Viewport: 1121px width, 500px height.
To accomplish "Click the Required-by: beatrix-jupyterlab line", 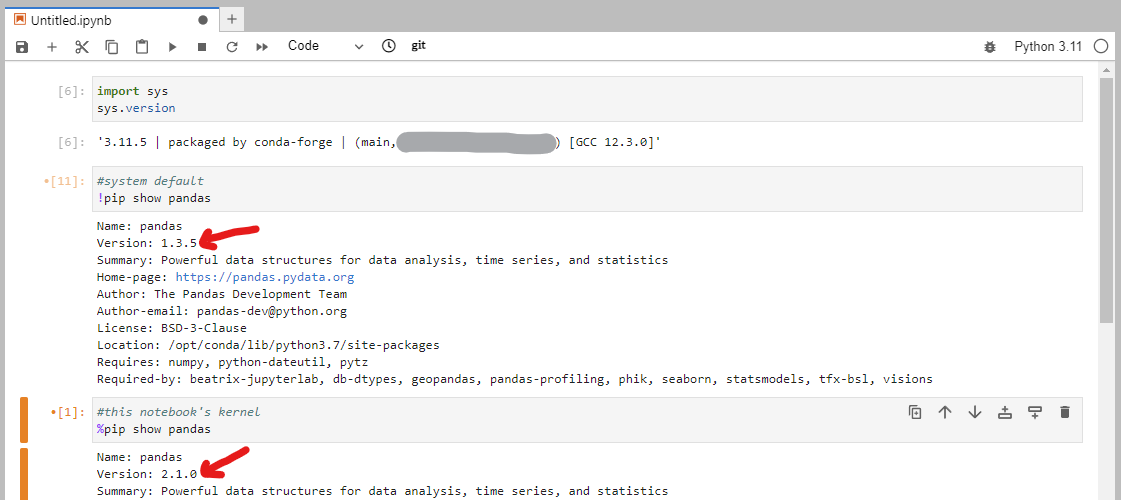I will (x=515, y=379).
